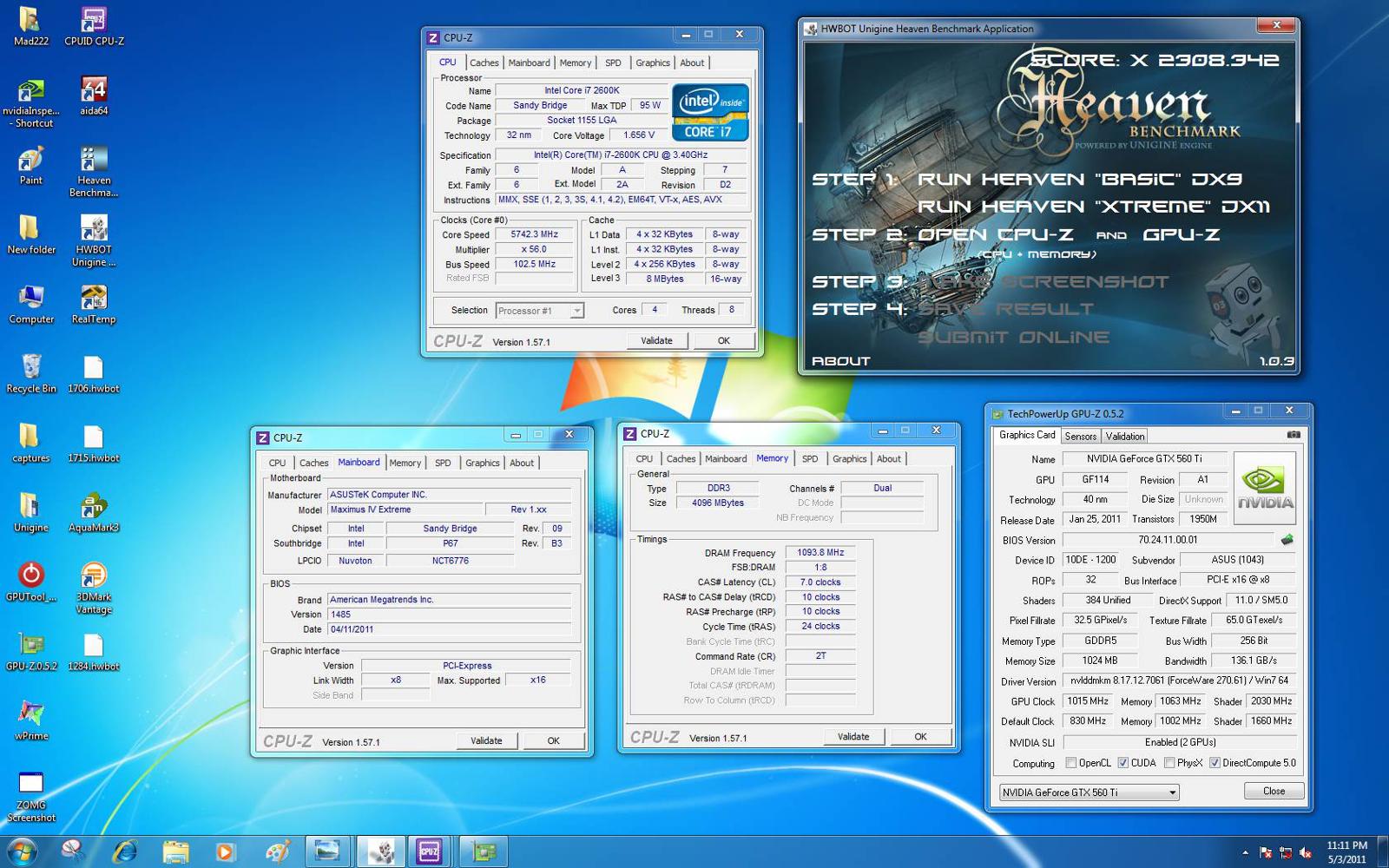Image resolution: width=1389 pixels, height=868 pixels.
Task: Launch AquaMark3 from the desktop
Action: coord(94,512)
